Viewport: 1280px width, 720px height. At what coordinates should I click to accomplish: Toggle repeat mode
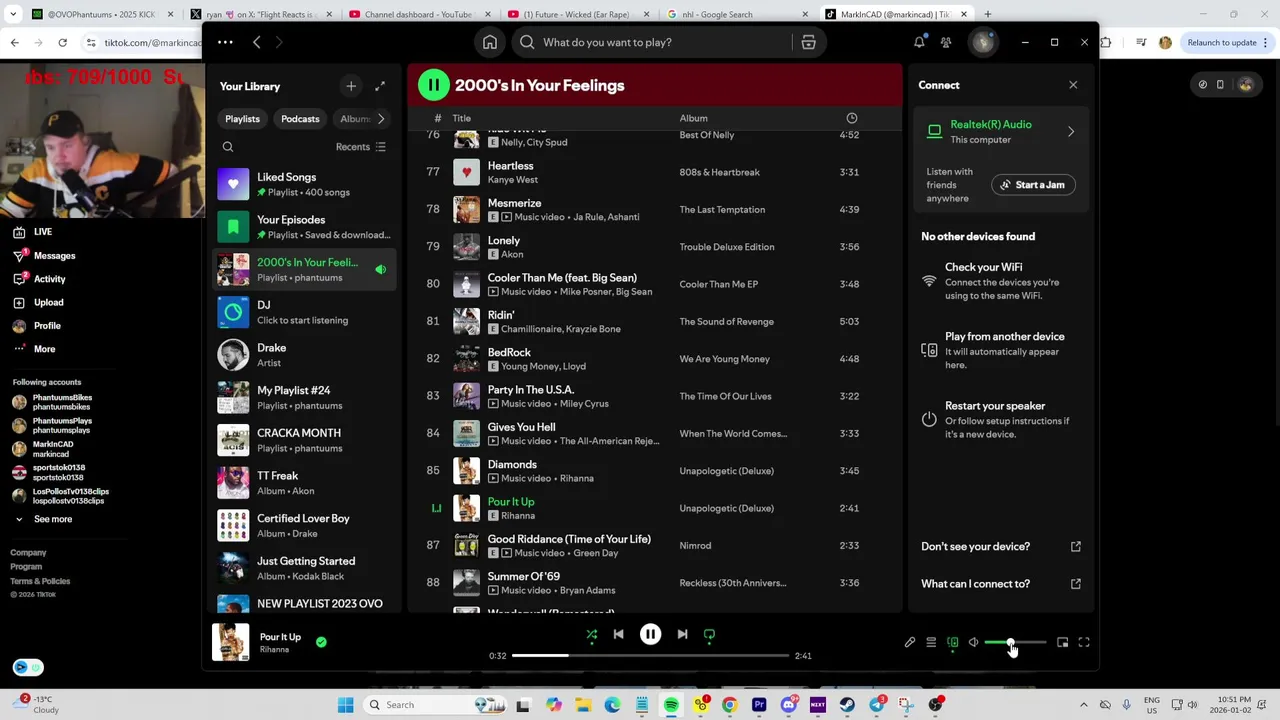click(x=709, y=634)
